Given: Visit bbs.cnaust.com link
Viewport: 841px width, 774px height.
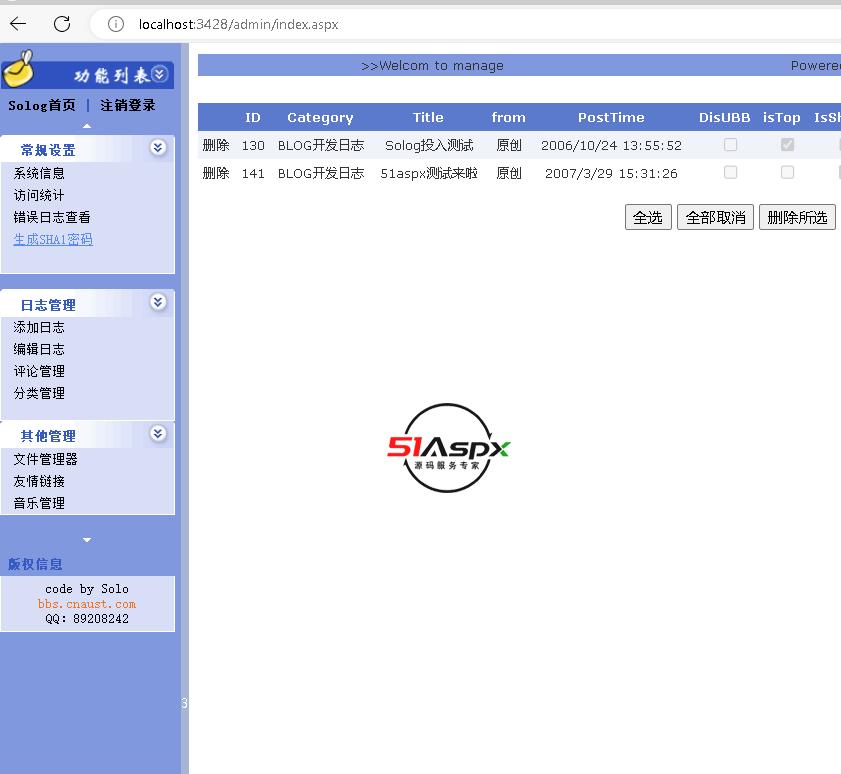Looking at the screenshot, I should (87, 604).
